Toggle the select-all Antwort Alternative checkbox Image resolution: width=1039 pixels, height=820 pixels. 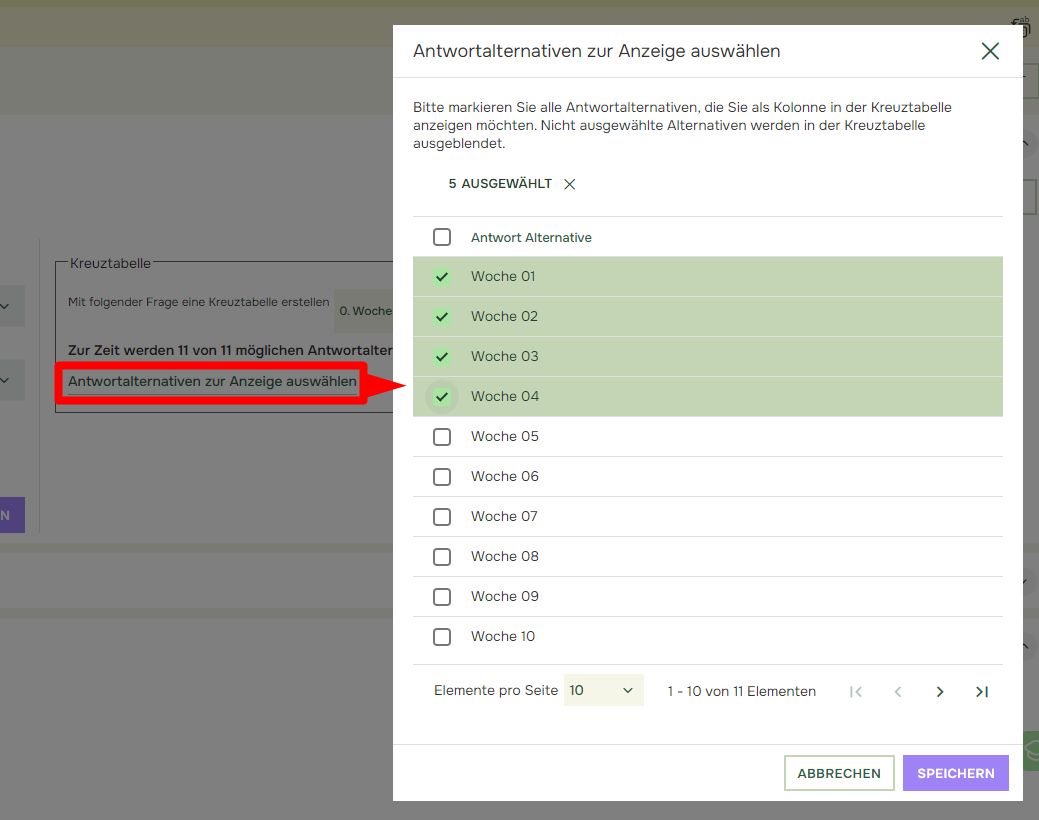[x=442, y=237]
